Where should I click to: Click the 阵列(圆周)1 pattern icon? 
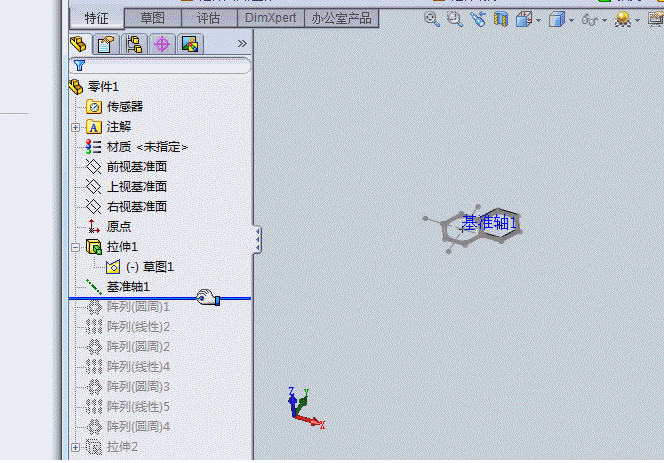point(94,307)
